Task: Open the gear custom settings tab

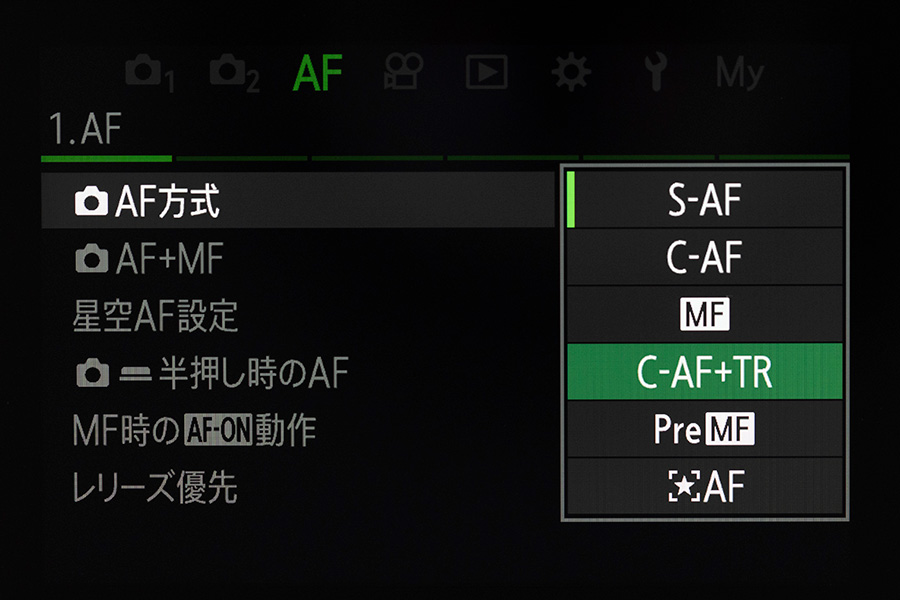Action: [571, 72]
